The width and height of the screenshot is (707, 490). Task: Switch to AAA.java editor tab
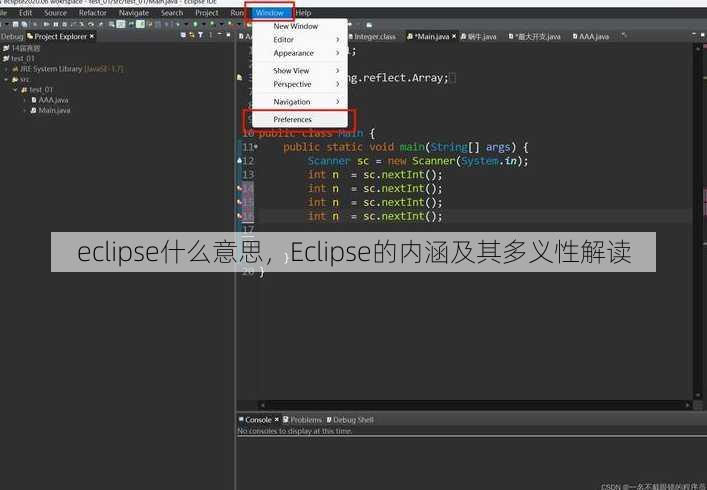(x=591, y=37)
